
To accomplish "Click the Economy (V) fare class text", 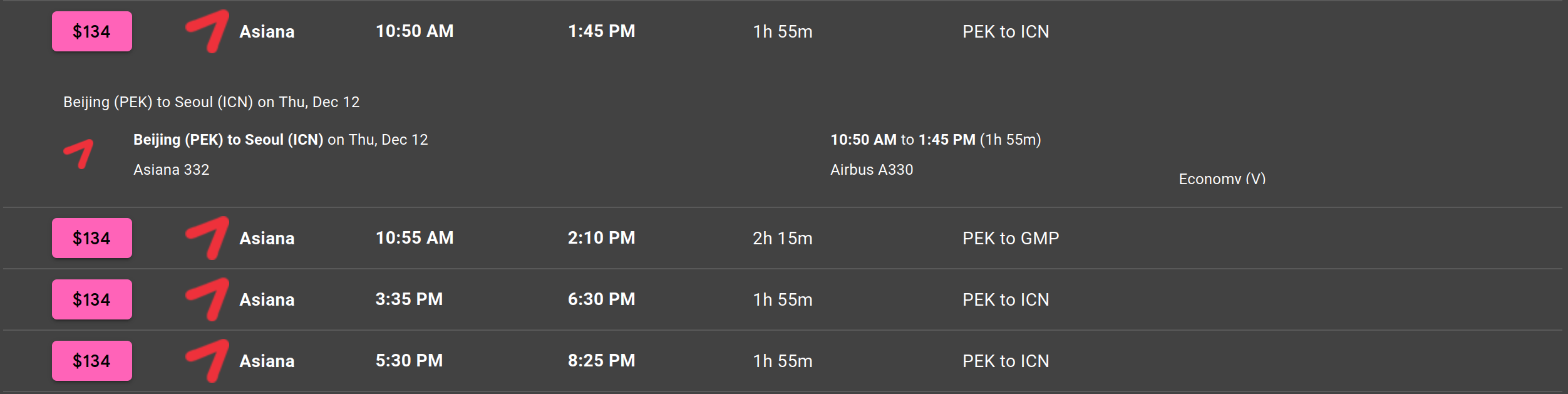I will (1222, 179).
